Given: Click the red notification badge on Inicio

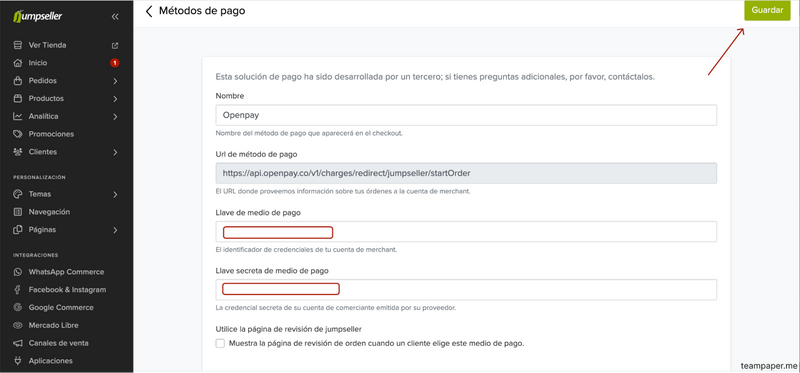Looking at the screenshot, I should [115, 63].
